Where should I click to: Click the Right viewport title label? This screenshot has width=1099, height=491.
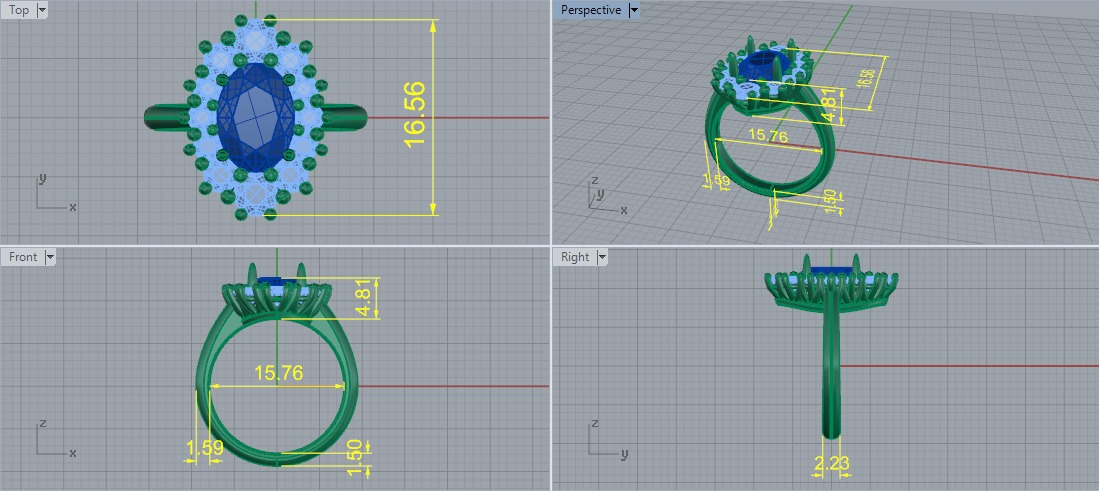[x=575, y=257]
